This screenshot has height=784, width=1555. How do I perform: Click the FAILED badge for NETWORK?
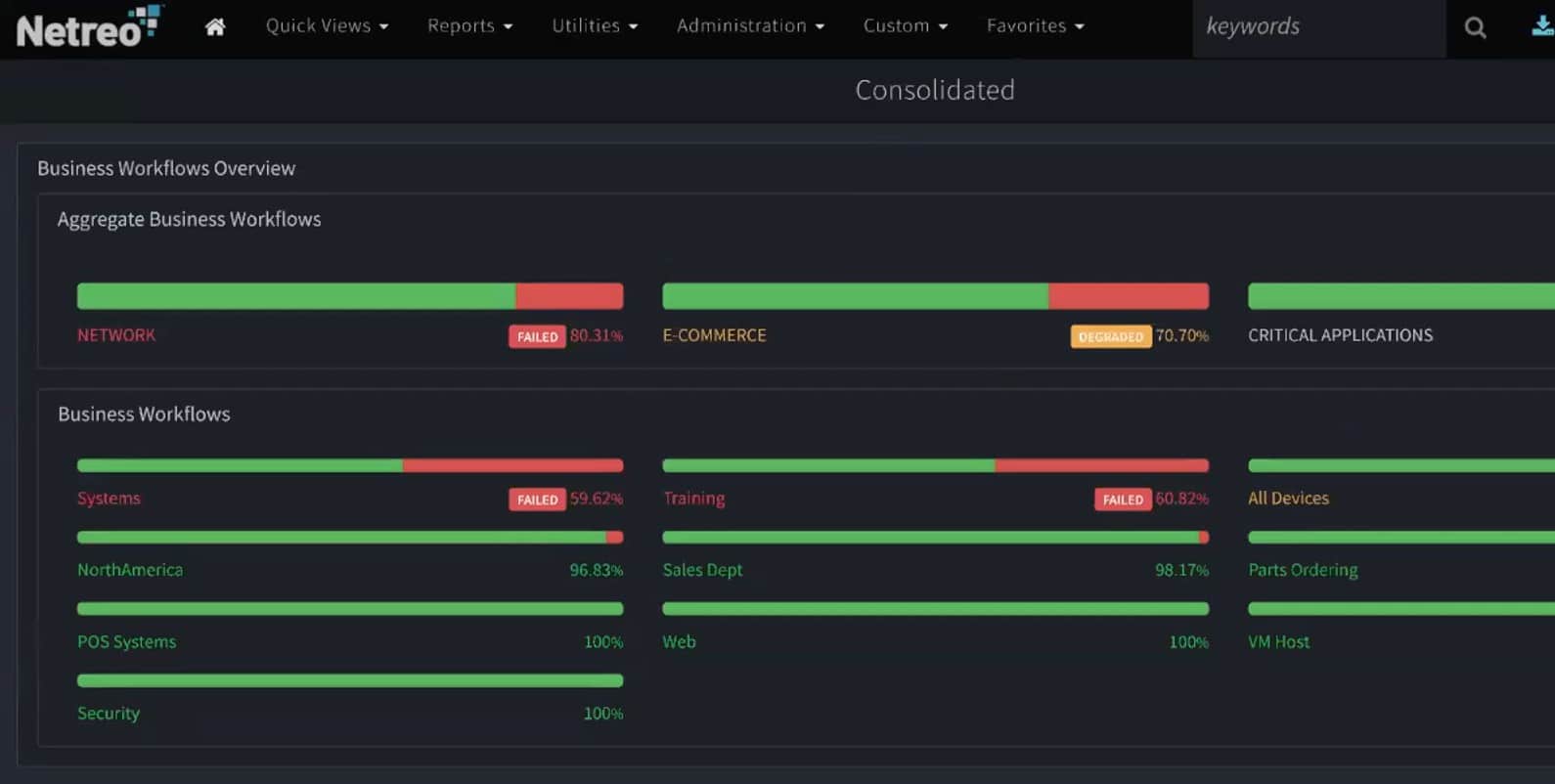point(537,336)
